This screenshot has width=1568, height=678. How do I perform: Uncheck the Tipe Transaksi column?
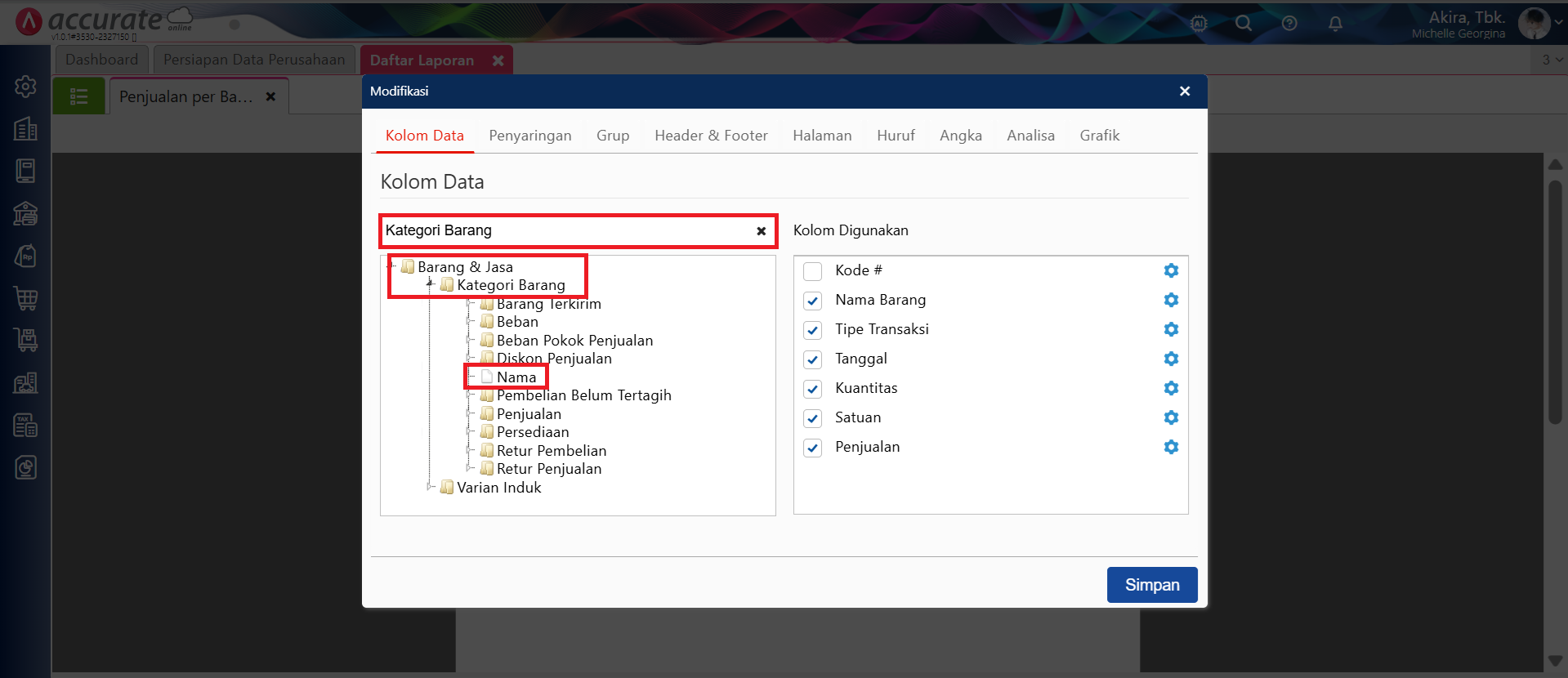(x=812, y=330)
